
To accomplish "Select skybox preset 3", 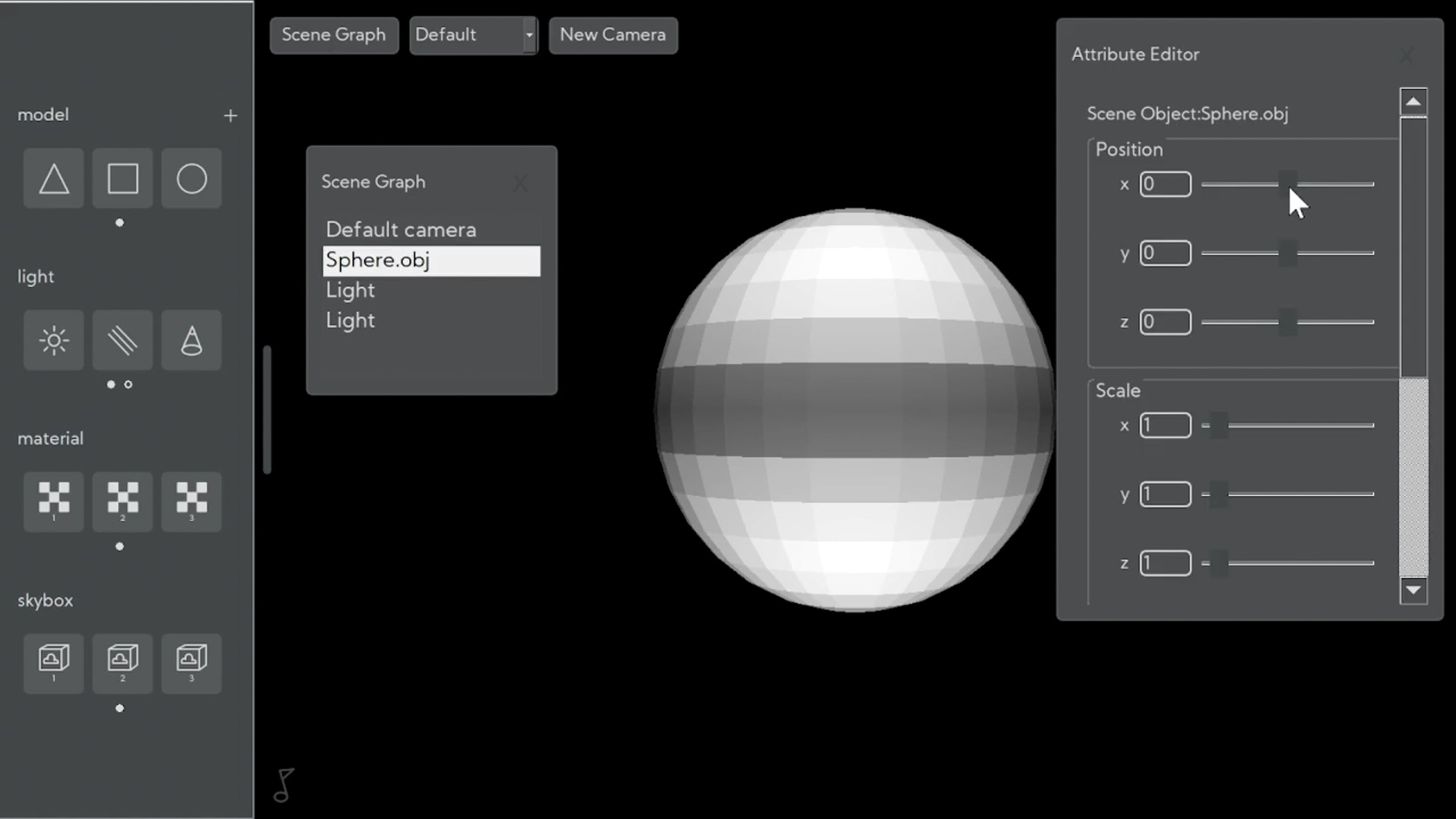I will pyautogui.click(x=192, y=664).
